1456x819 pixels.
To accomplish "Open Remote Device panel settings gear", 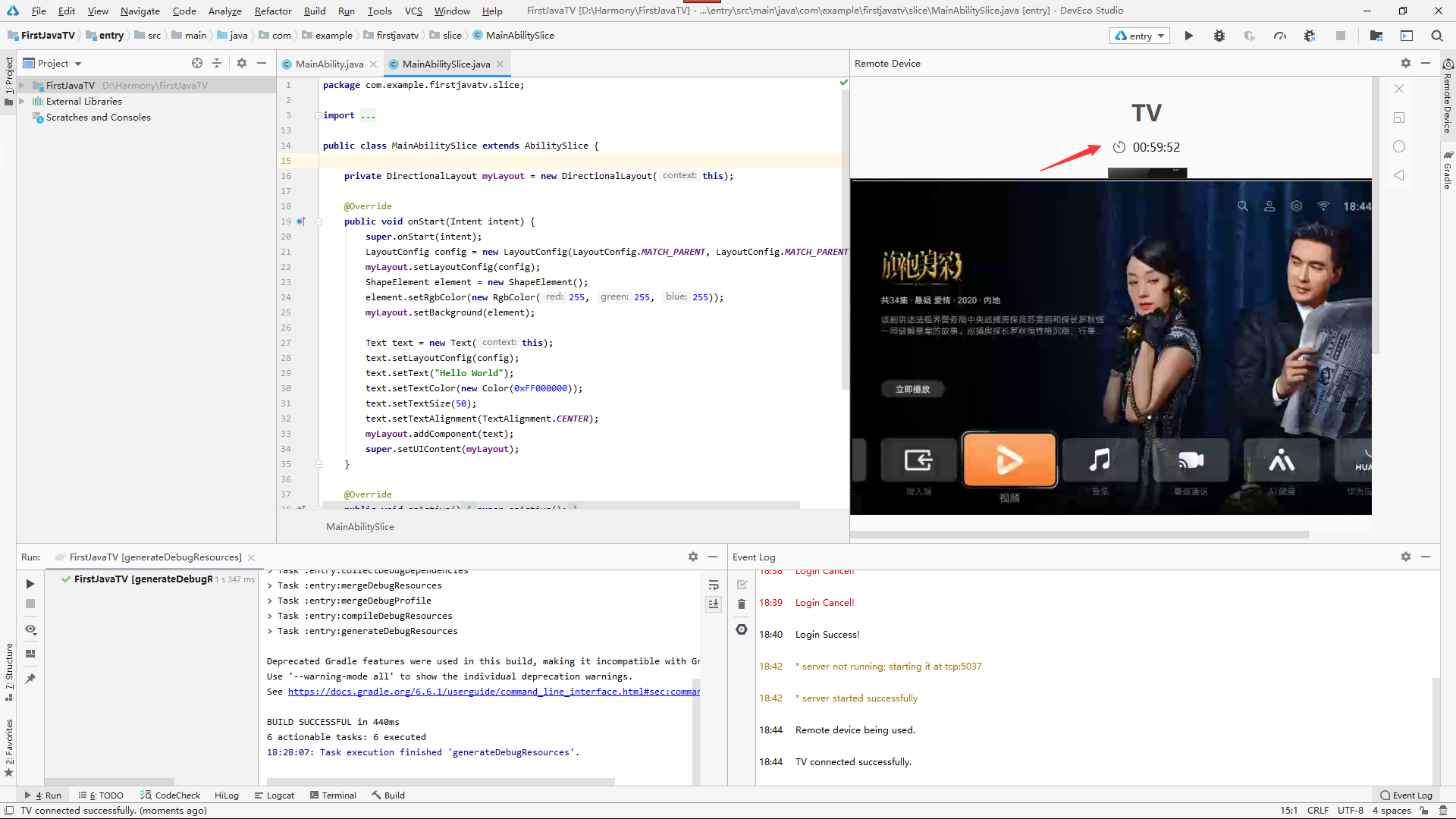I will click(1405, 63).
